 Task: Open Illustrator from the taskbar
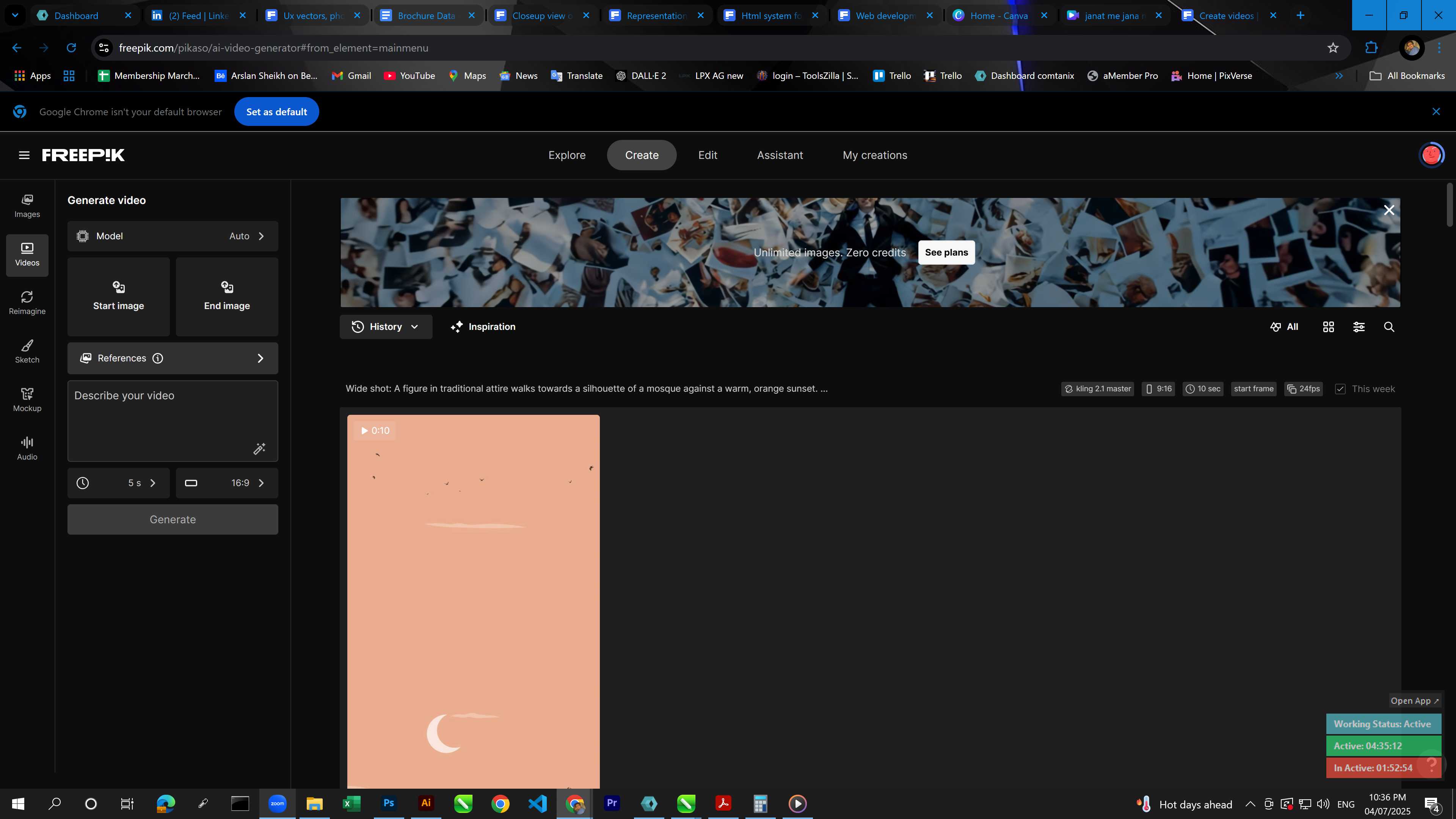click(425, 803)
